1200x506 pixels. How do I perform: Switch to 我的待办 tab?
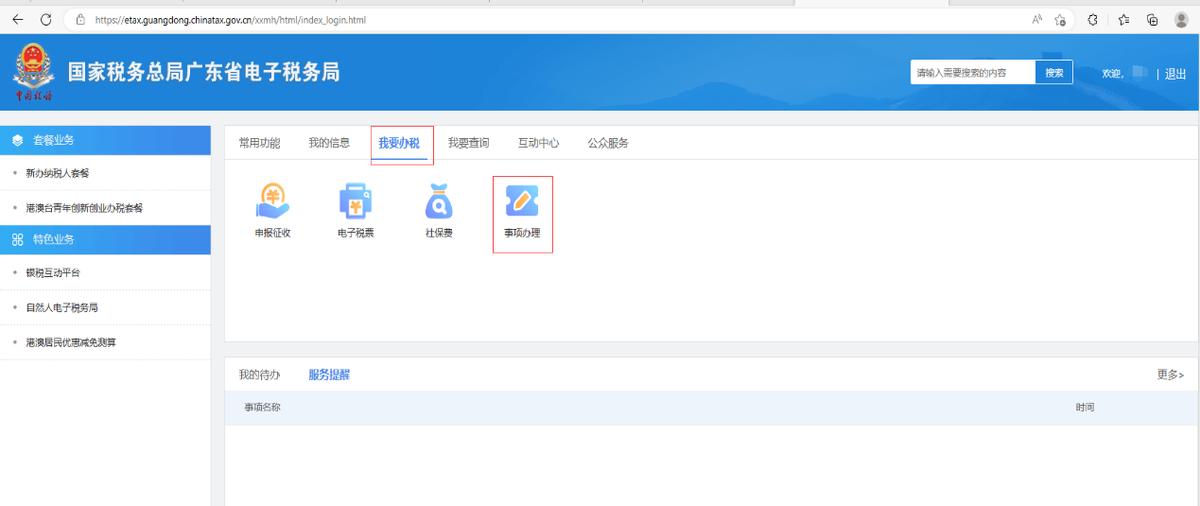point(259,375)
